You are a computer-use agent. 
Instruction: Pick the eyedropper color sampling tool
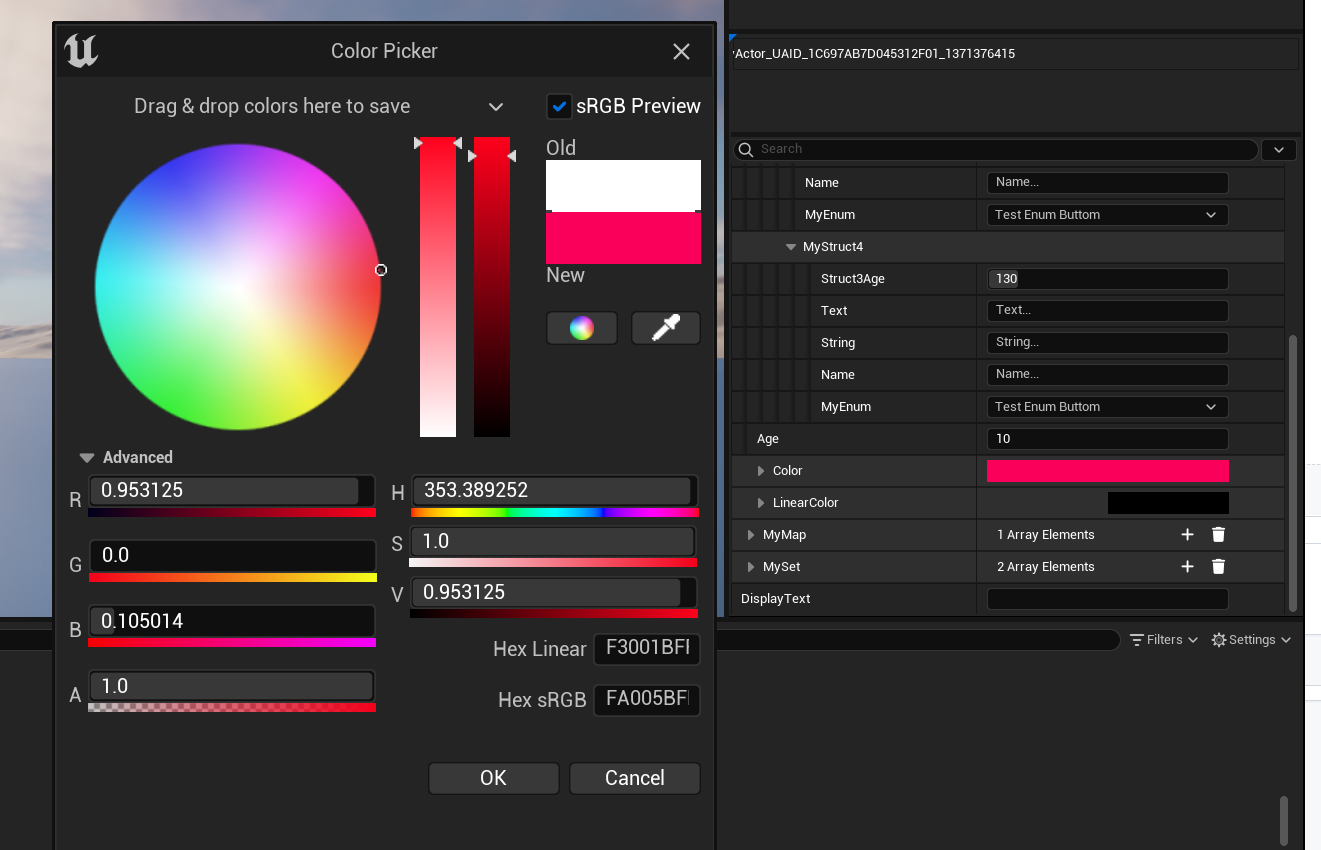pos(666,328)
